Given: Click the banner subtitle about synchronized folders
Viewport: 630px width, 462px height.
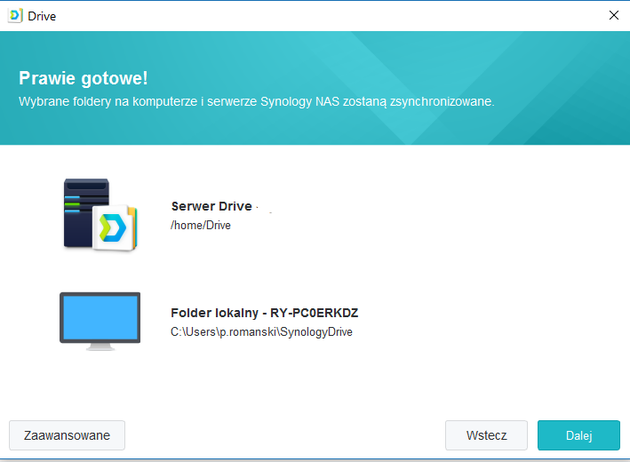Looking at the screenshot, I should click(x=256, y=102).
